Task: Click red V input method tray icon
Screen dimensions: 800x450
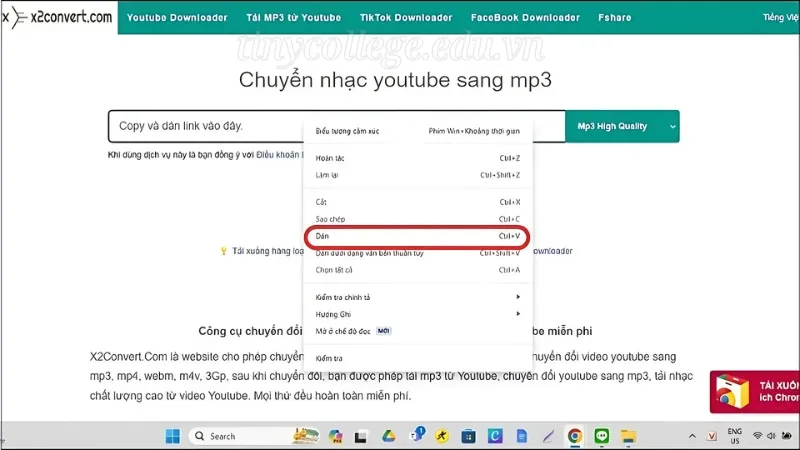Action: coord(712,436)
